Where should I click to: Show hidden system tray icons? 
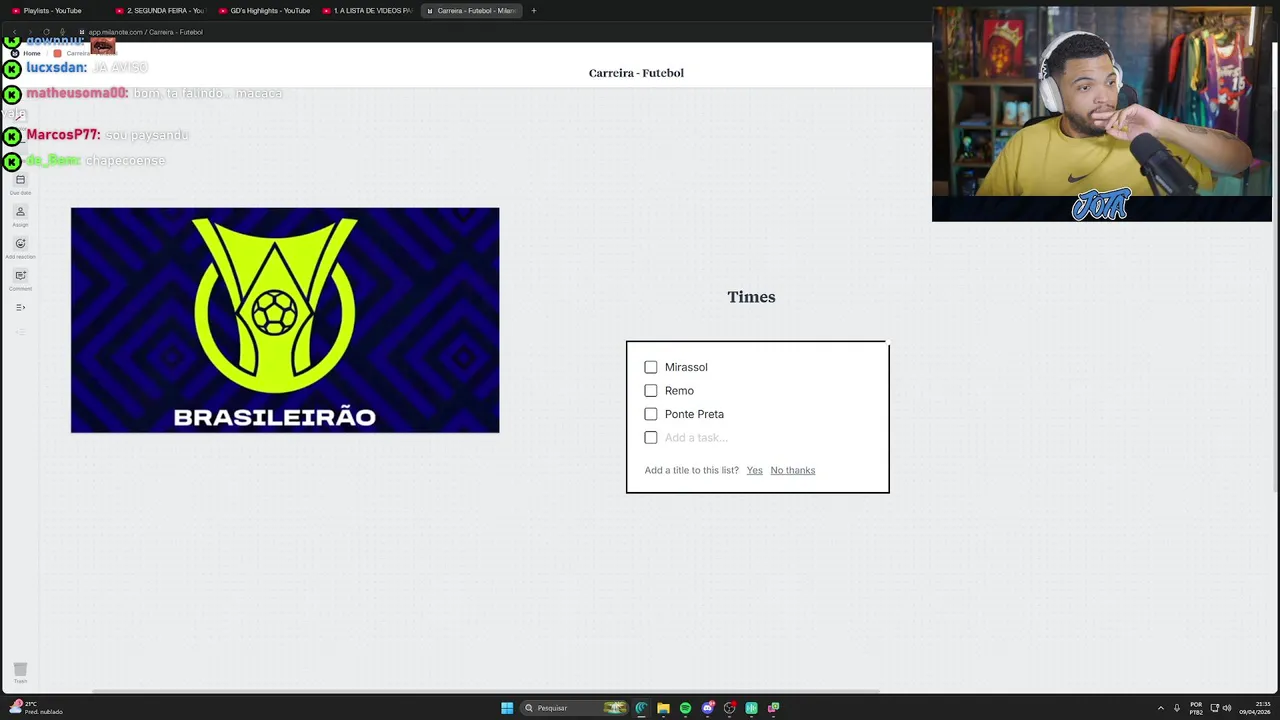coord(1161,708)
